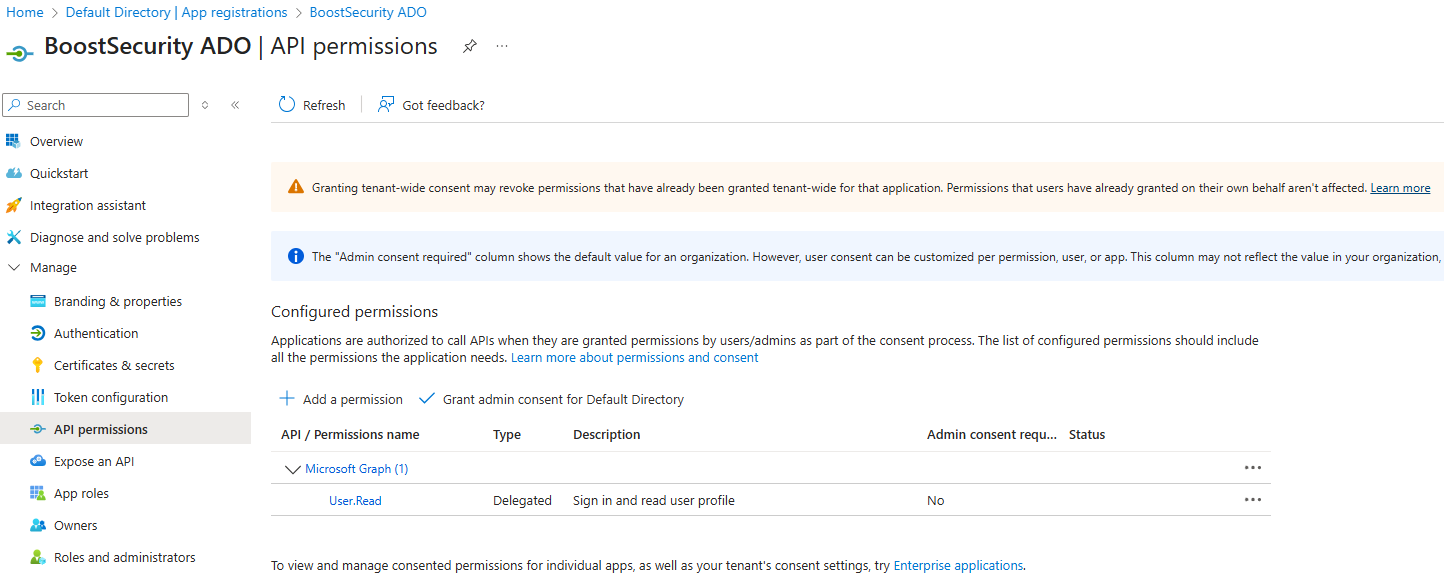Viewport: 1444px width, 578px height.
Task: Click the sidebar Search field
Action: pyautogui.click(x=100, y=105)
